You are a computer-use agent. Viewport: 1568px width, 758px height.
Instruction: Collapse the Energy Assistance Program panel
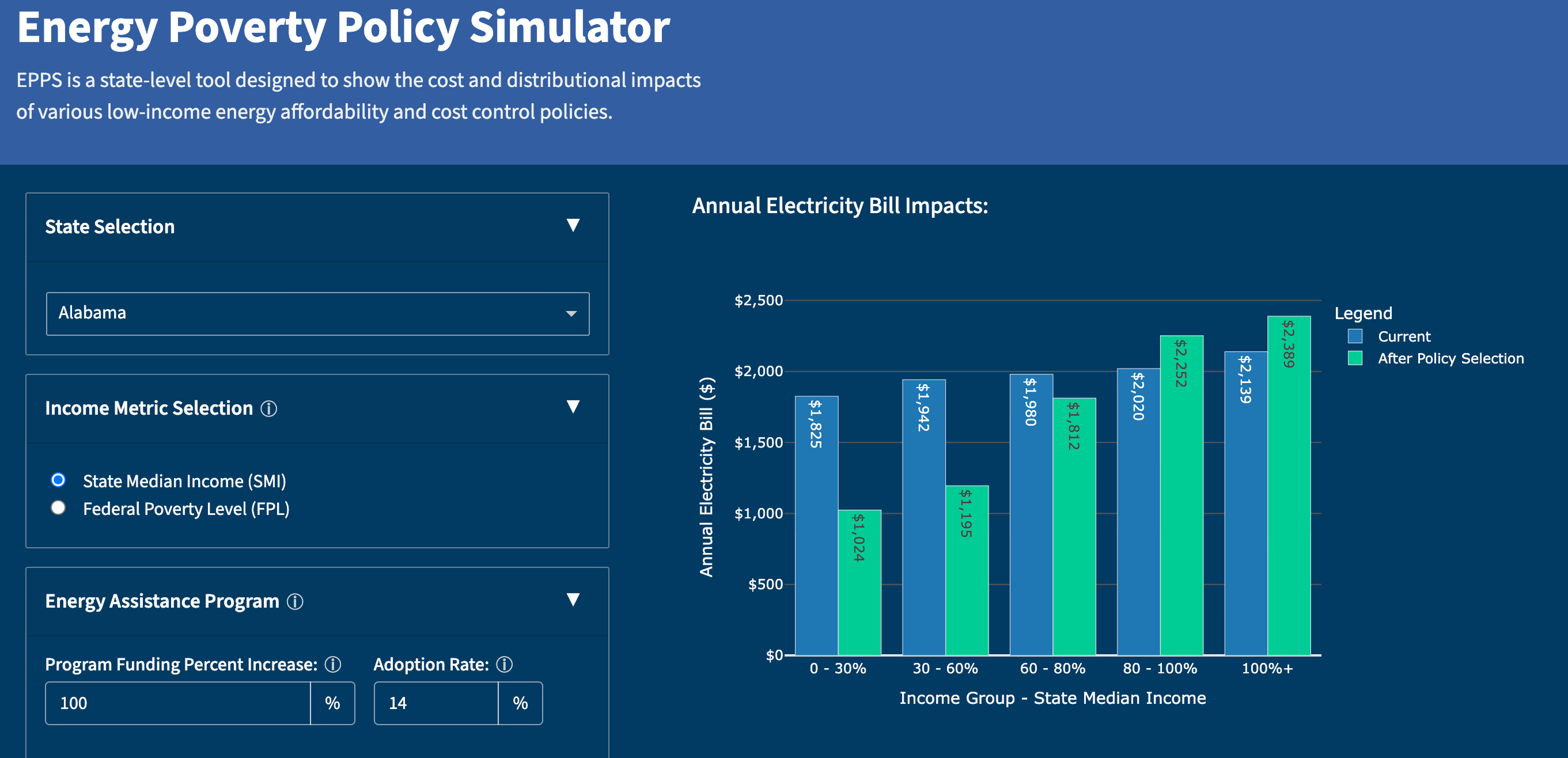(x=572, y=600)
